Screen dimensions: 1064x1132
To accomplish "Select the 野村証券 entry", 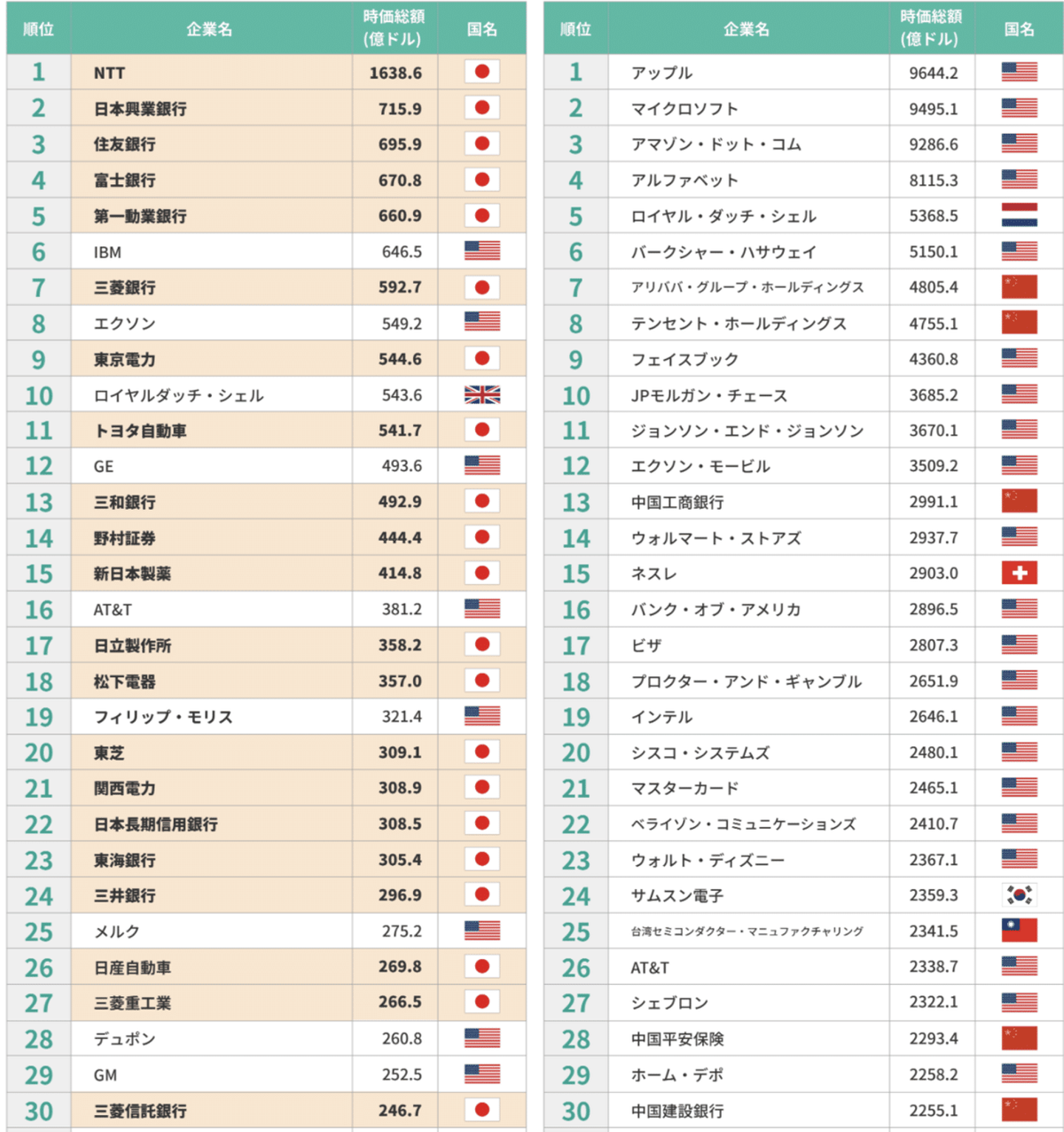I will tap(125, 538).
